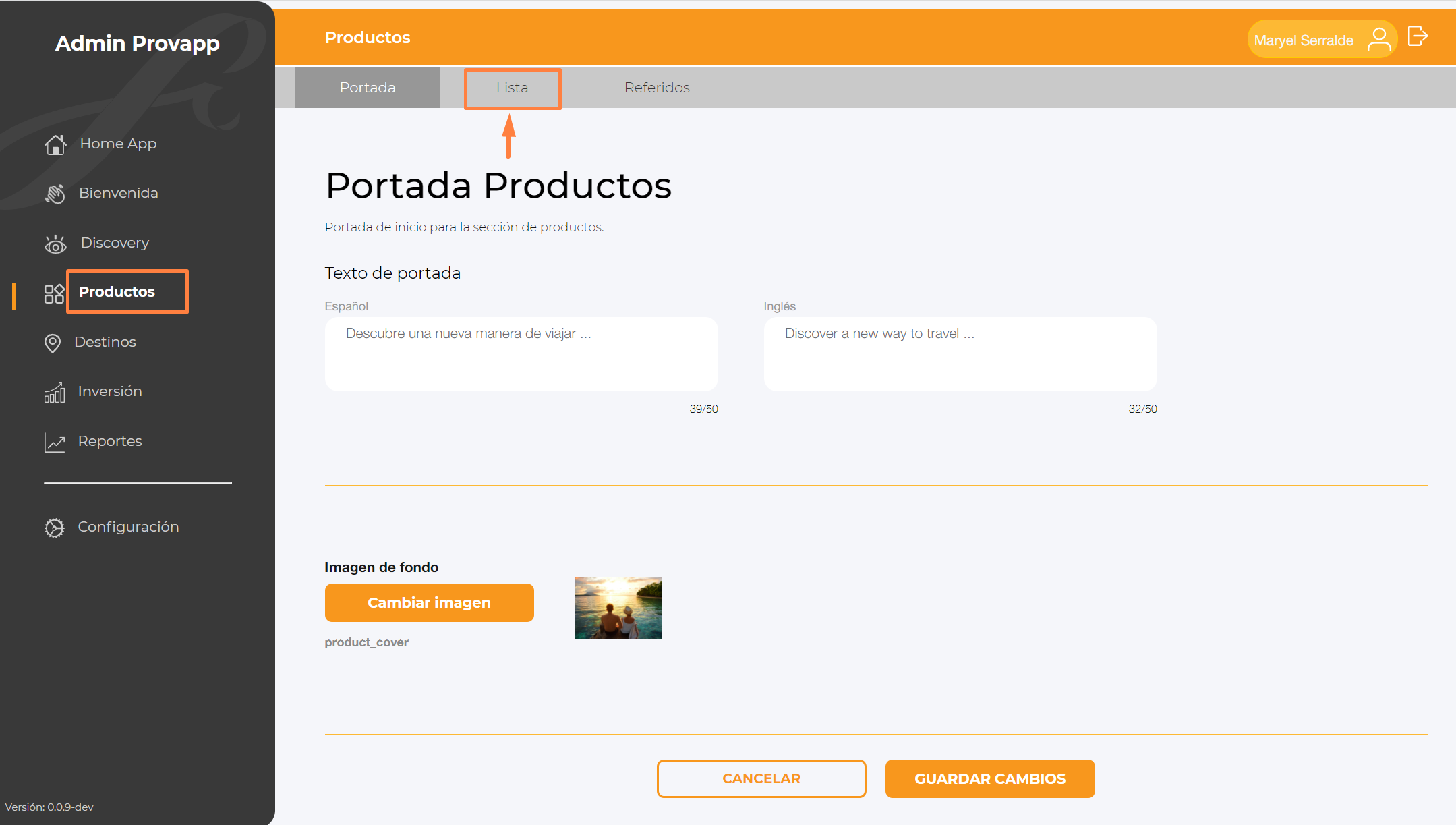Click the Destinos location pin icon
Screen dimensions: 1456x825
(x=53, y=343)
